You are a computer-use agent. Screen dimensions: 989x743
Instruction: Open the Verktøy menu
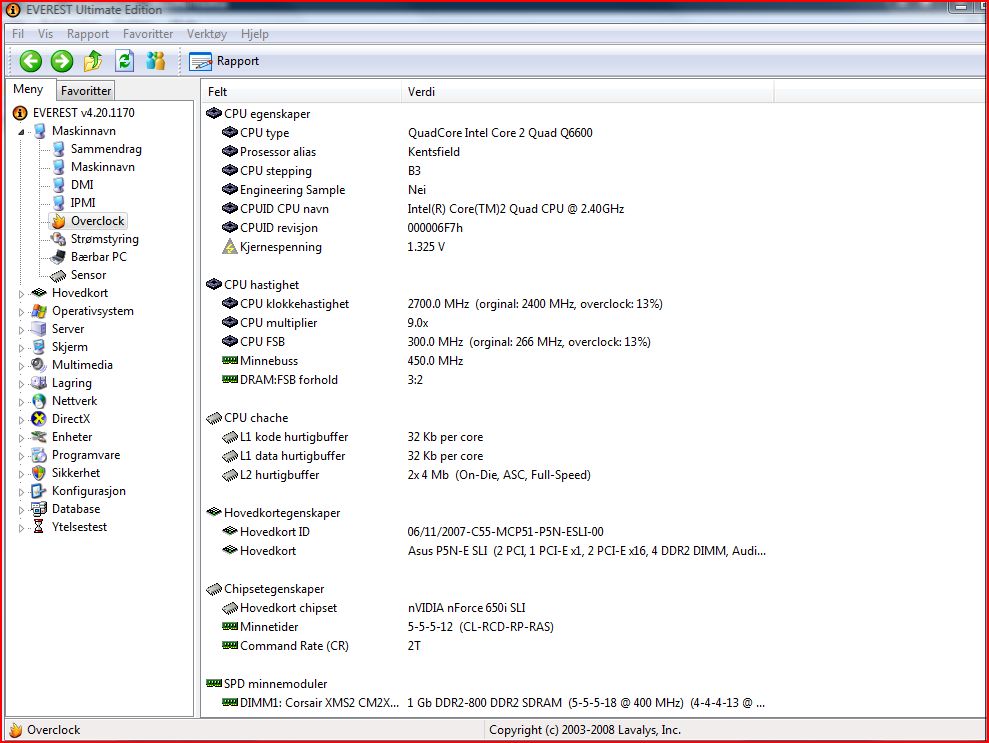click(x=206, y=34)
